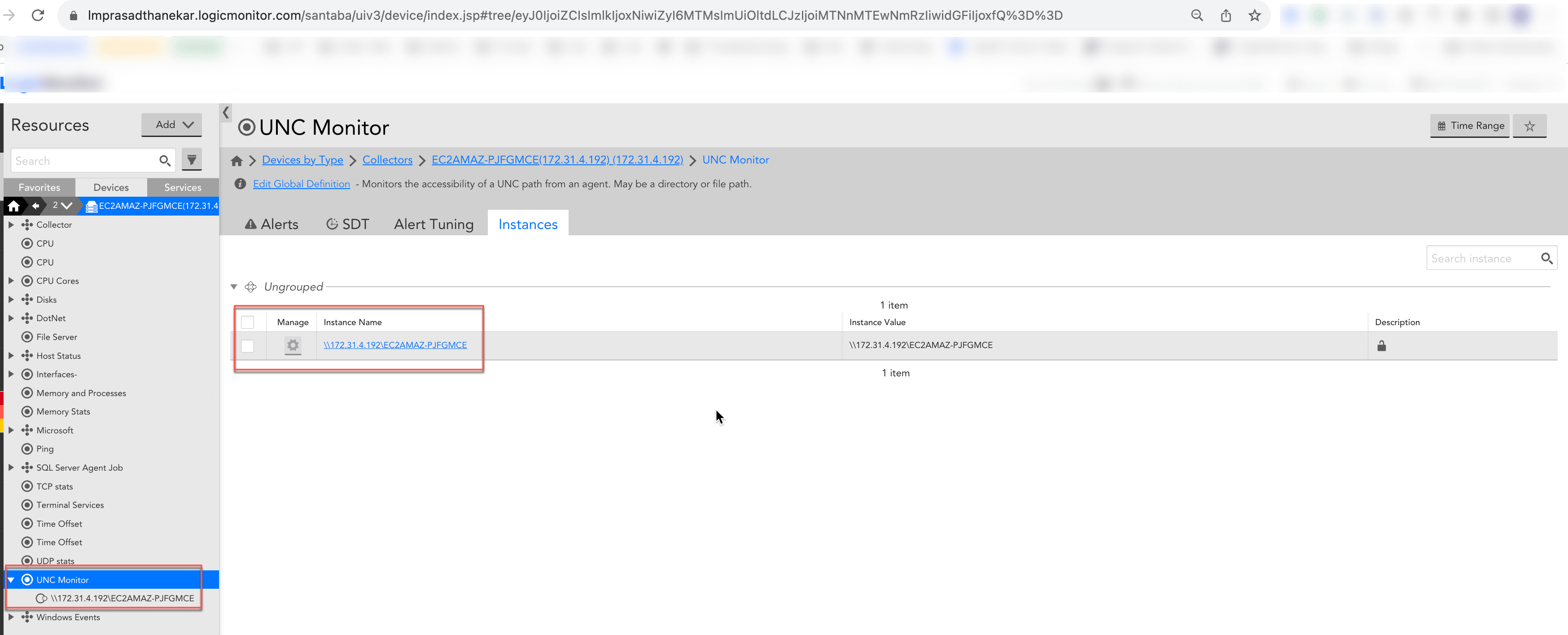Screen dimensions: 1568x635
Task: Check the select-all checkbox in table header
Action: (248, 322)
